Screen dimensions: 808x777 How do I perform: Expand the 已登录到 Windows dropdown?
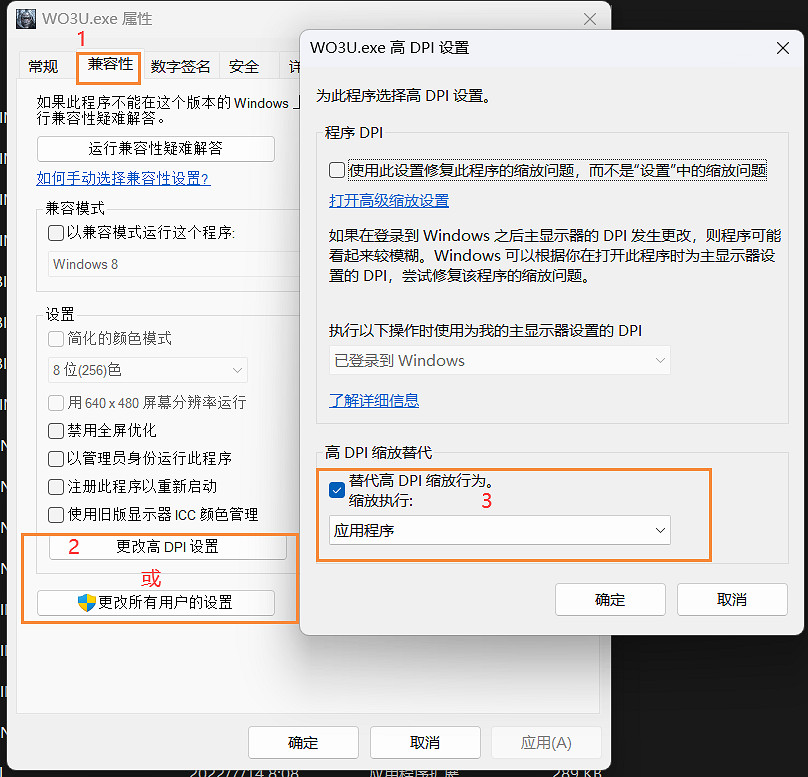point(498,359)
